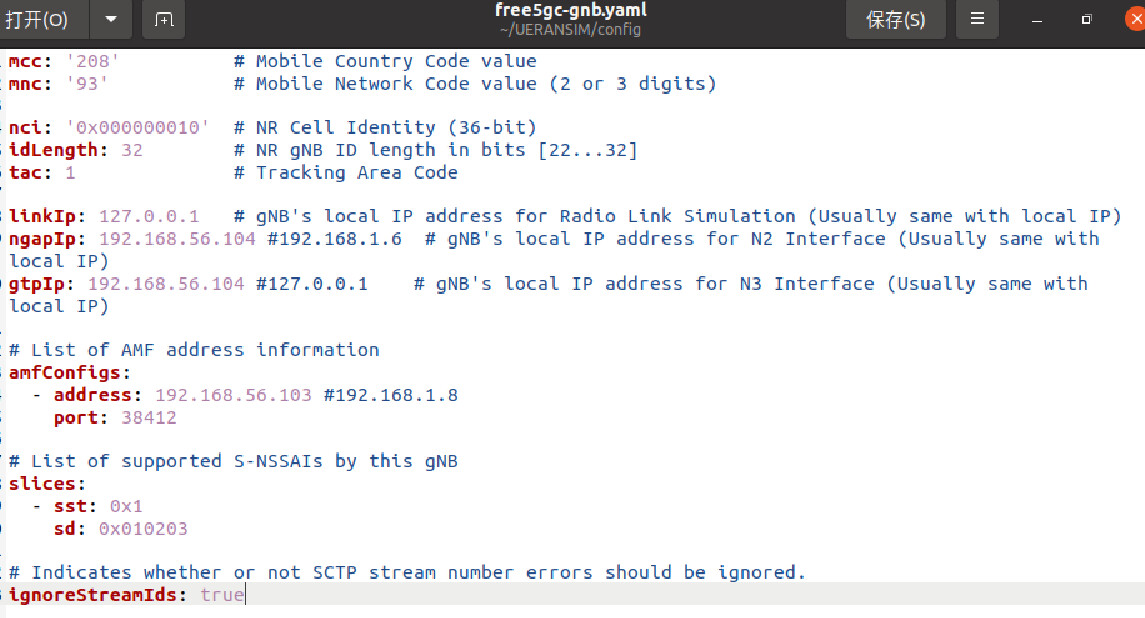Save the file with 保存(S)
The height and width of the screenshot is (618, 1145).
click(895, 20)
